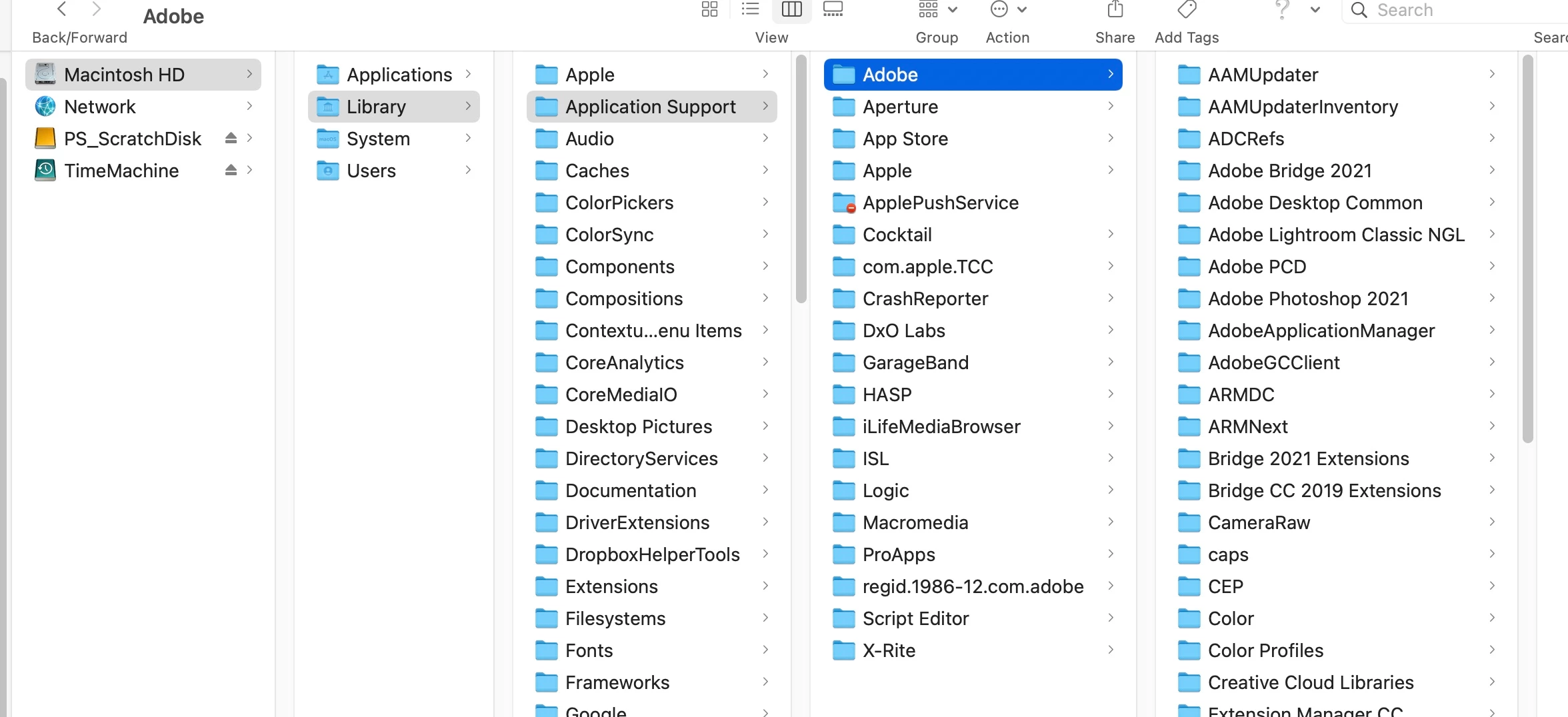
Task: Select the Creative Cloud Libraries folder
Action: coord(1337,682)
